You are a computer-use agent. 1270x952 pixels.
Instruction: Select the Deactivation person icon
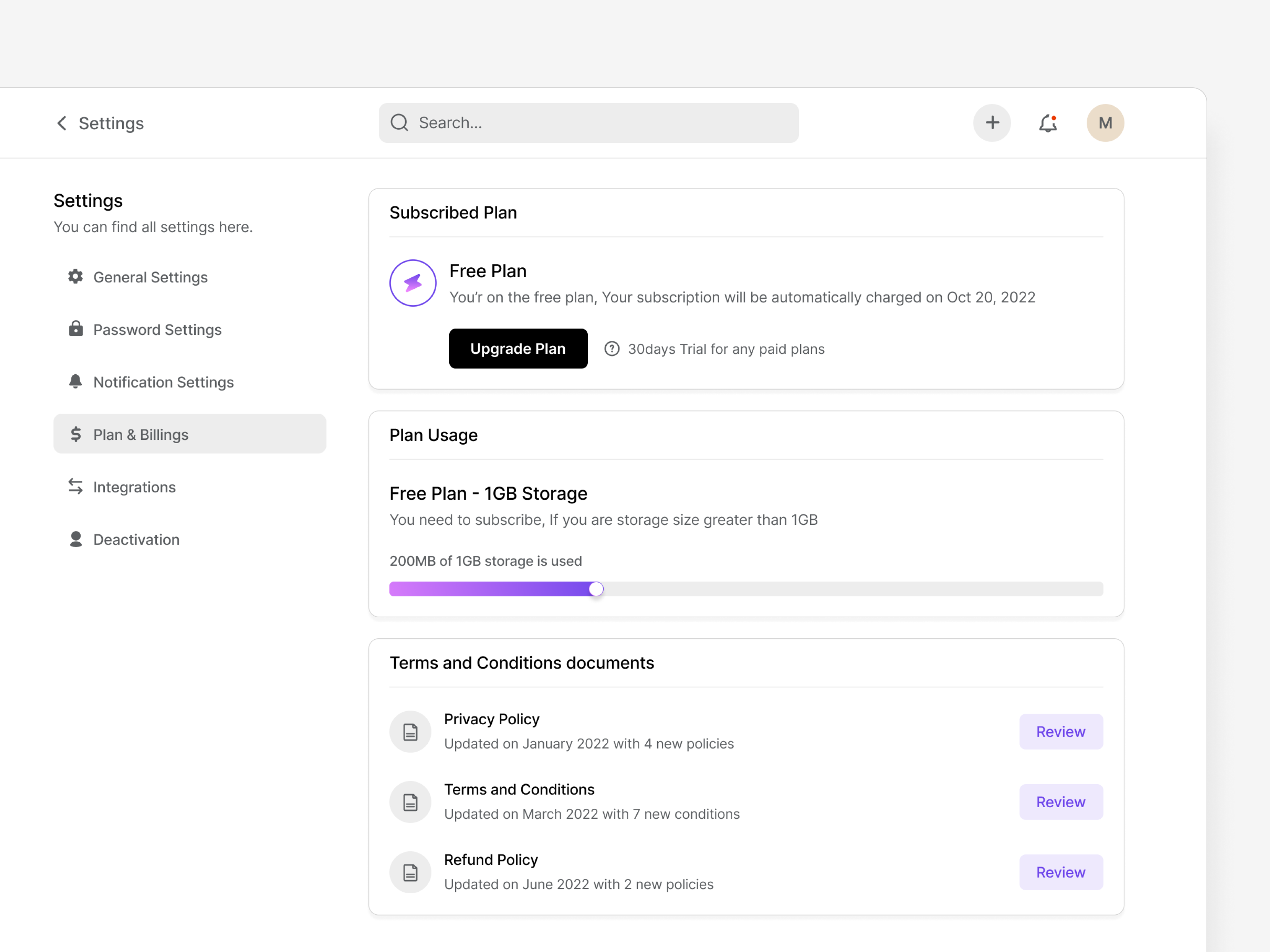click(x=75, y=539)
